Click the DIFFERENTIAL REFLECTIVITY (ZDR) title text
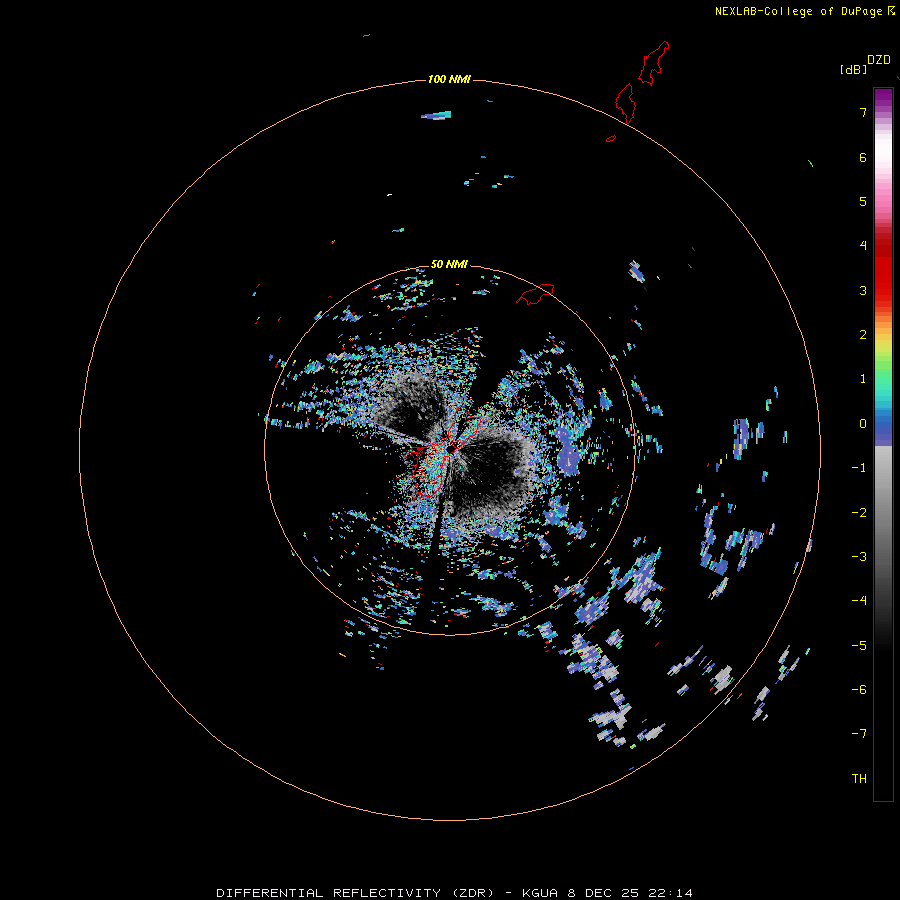This screenshot has width=900, height=900. click(x=355, y=893)
